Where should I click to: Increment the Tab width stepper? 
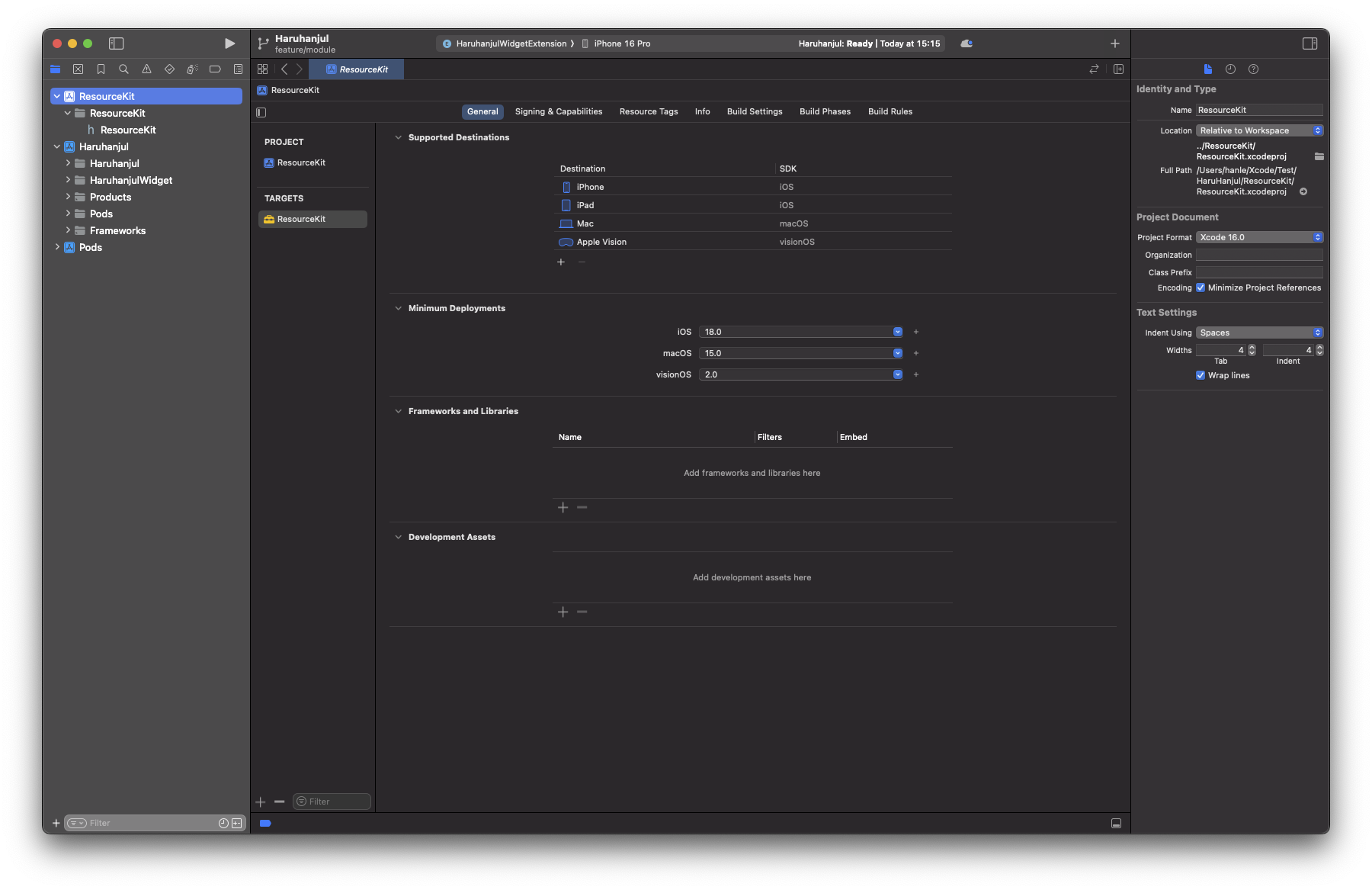coord(1252,348)
